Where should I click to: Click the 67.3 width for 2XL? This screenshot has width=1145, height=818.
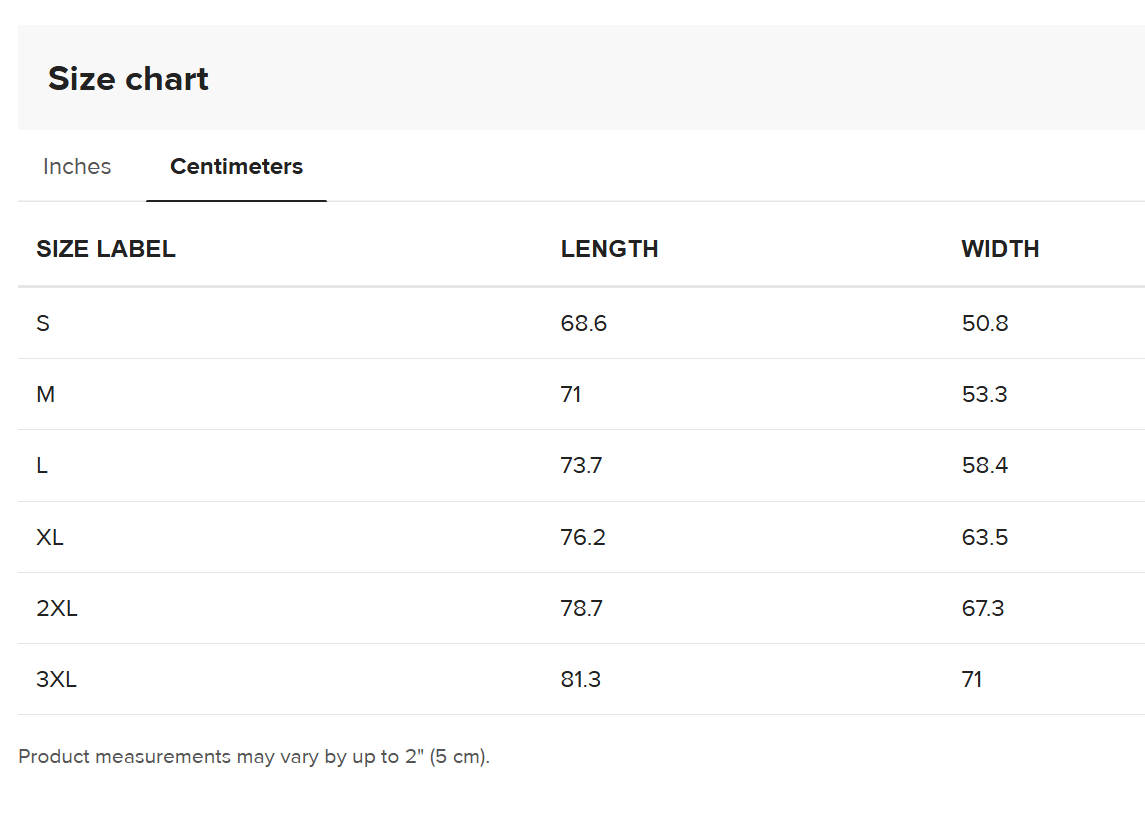pos(983,608)
